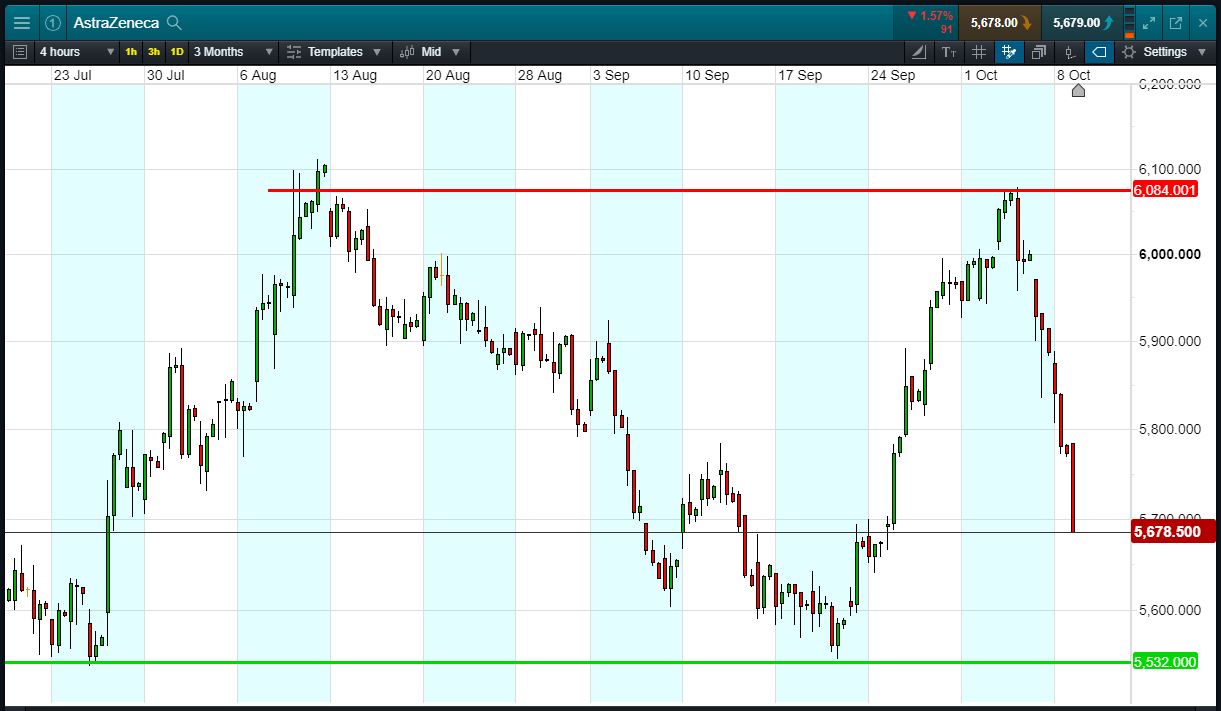Toggle the chart grid lines
Screen dimensions: 1221x711
(979, 52)
